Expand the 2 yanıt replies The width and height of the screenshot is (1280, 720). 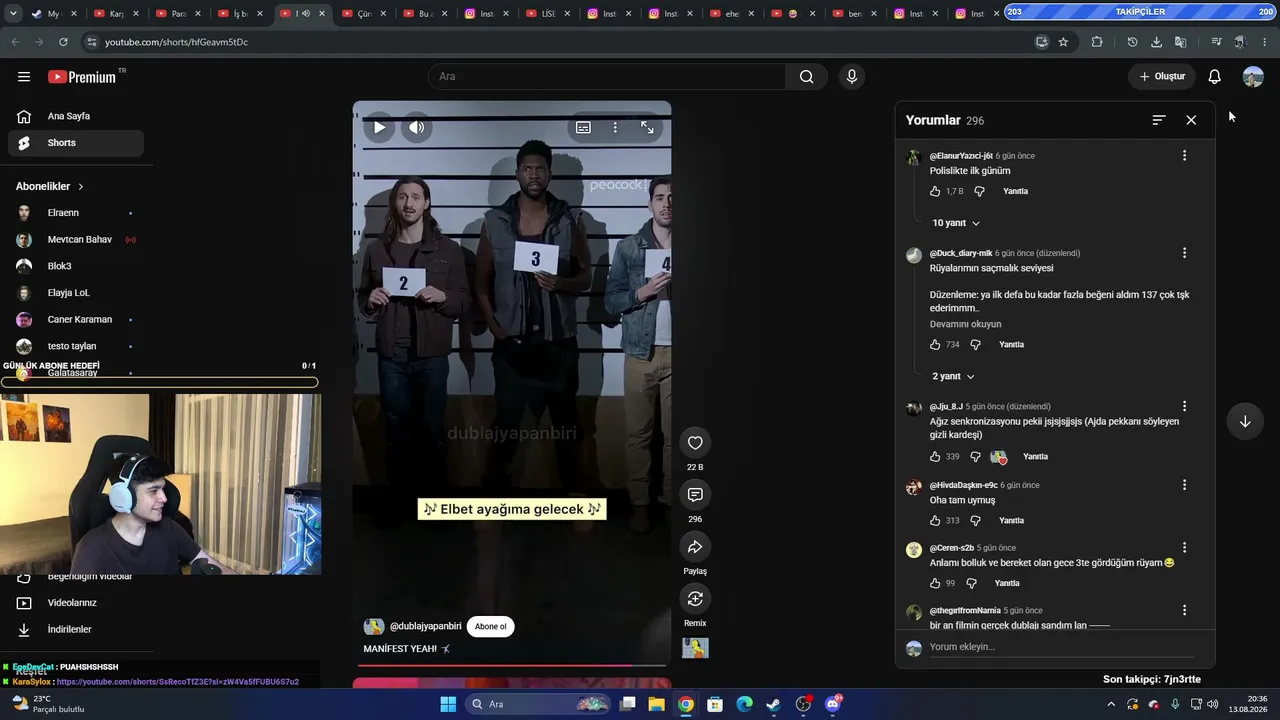(x=953, y=377)
